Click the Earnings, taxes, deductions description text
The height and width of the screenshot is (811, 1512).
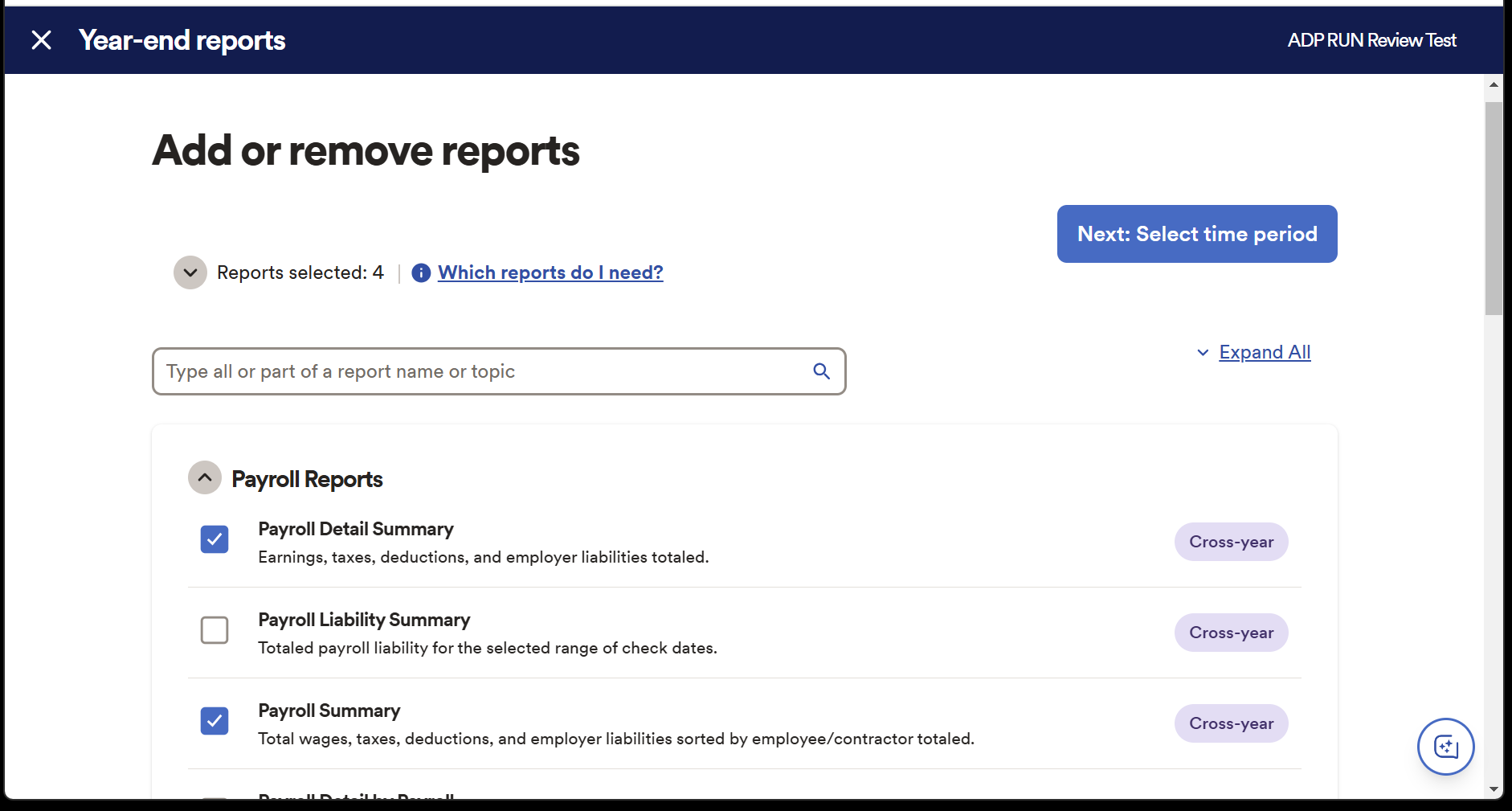[484, 557]
